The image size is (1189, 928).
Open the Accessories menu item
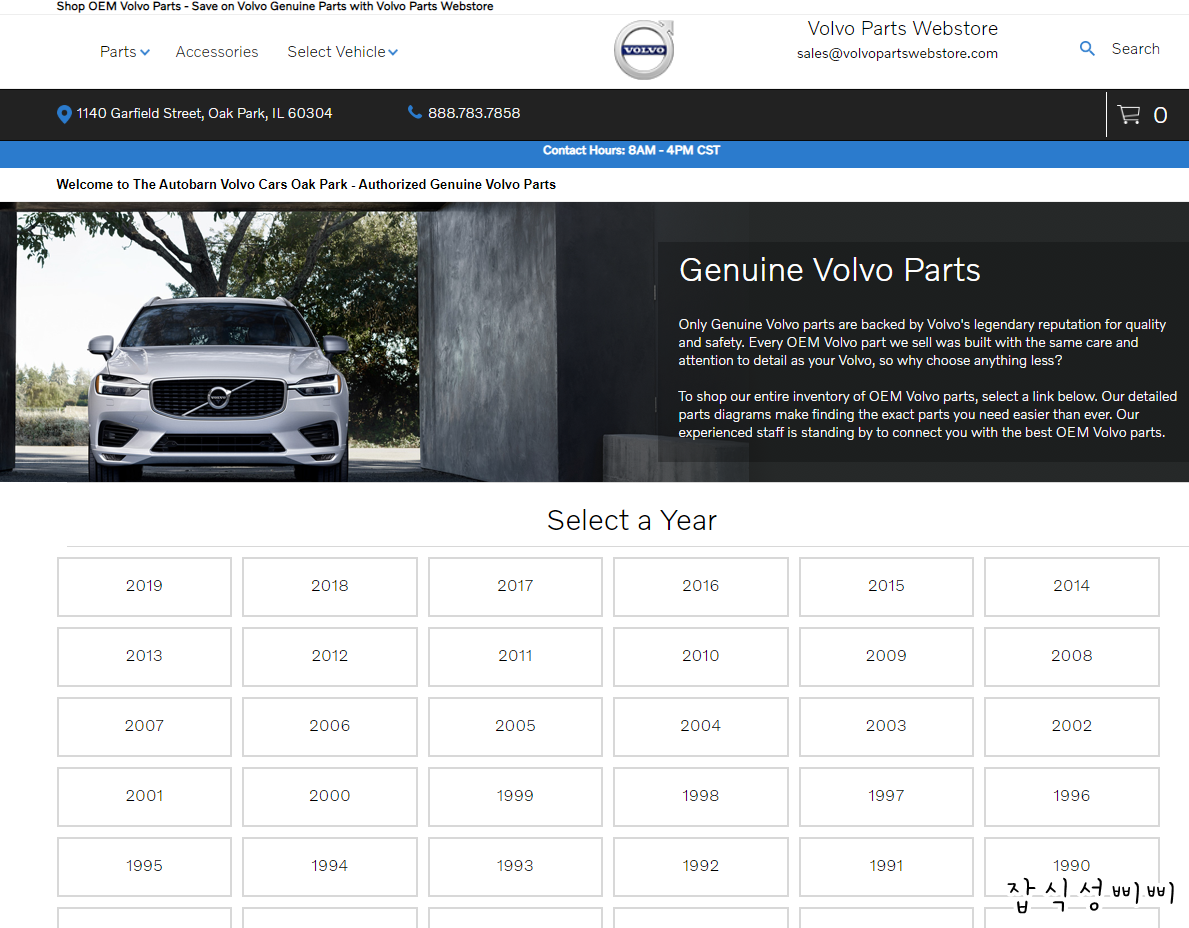pyautogui.click(x=217, y=52)
